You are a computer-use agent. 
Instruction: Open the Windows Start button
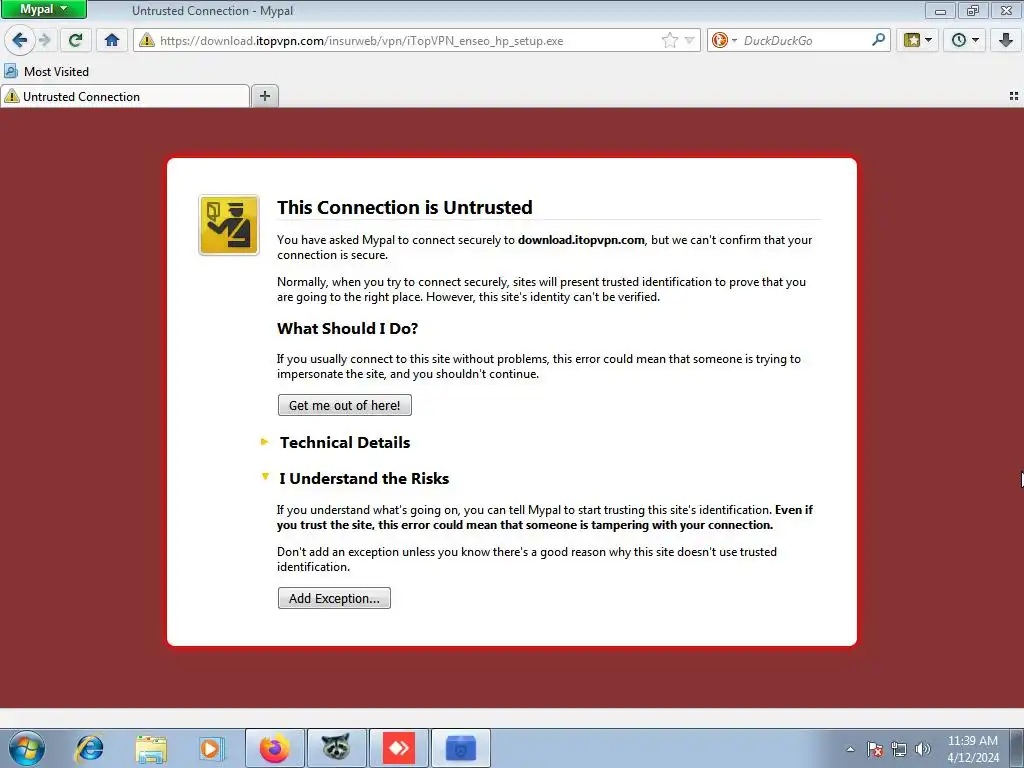pos(27,748)
